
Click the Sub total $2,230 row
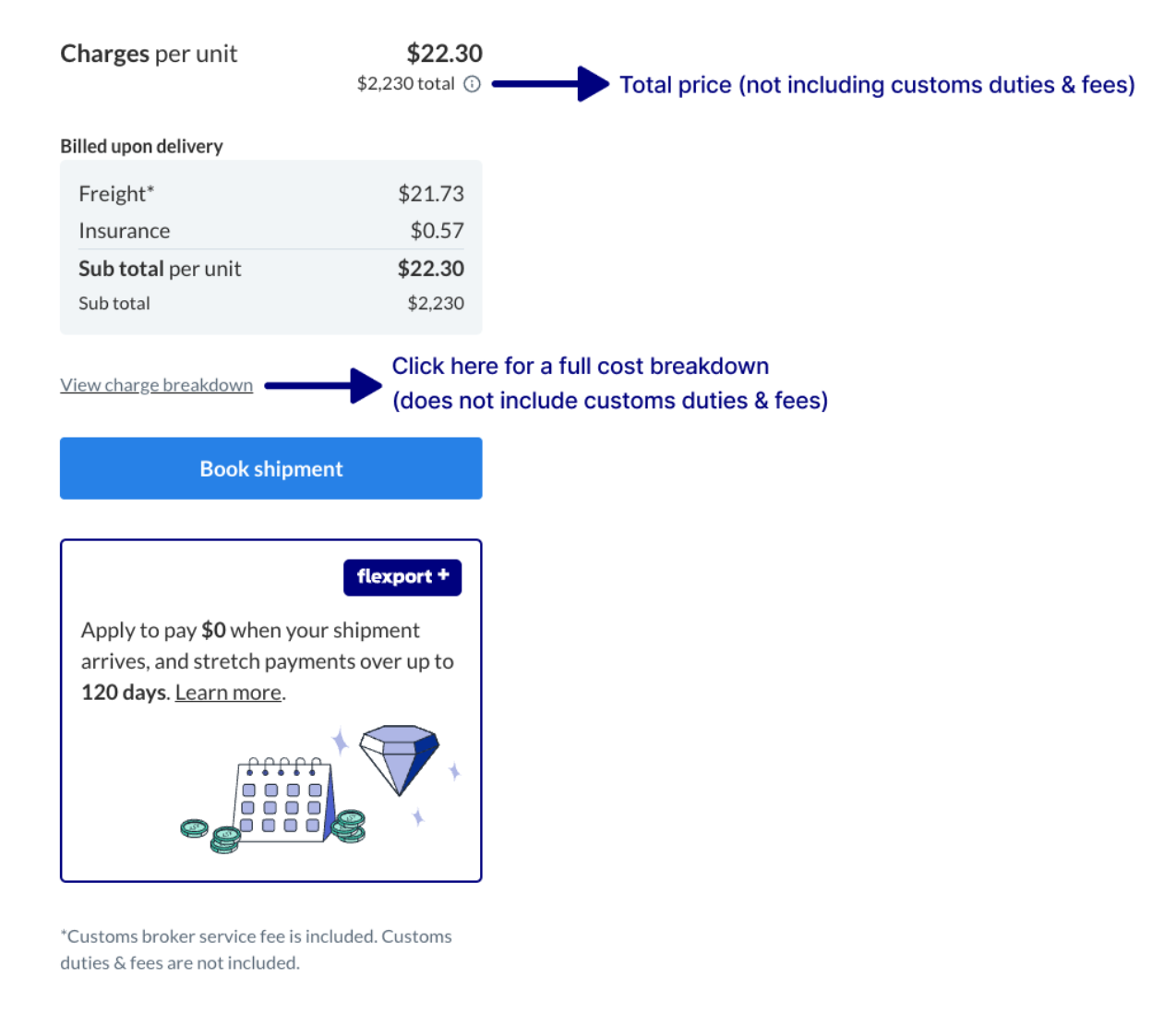coord(270,303)
